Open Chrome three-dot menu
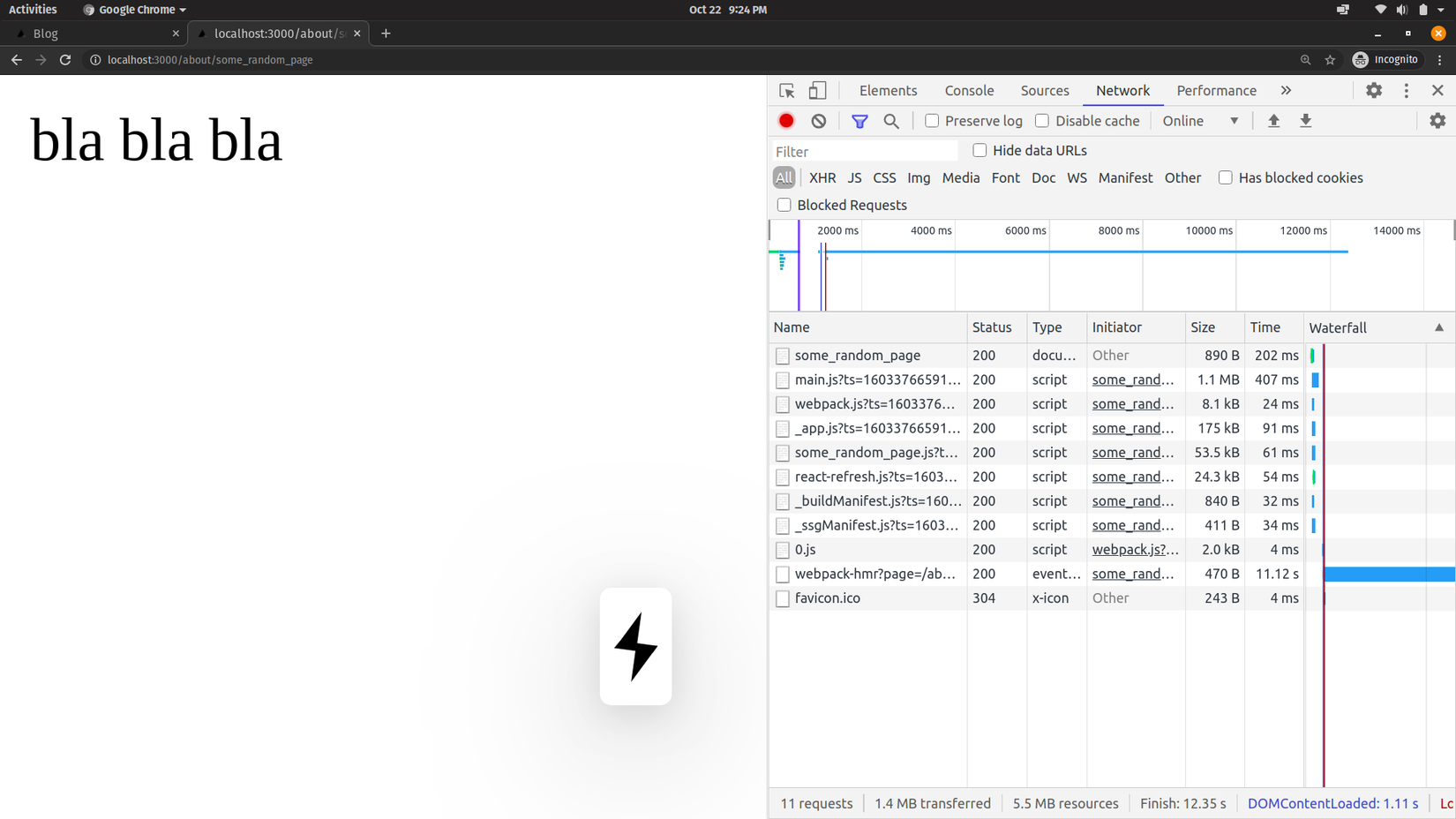The image size is (1456, 819). [x=1440, y=60]
